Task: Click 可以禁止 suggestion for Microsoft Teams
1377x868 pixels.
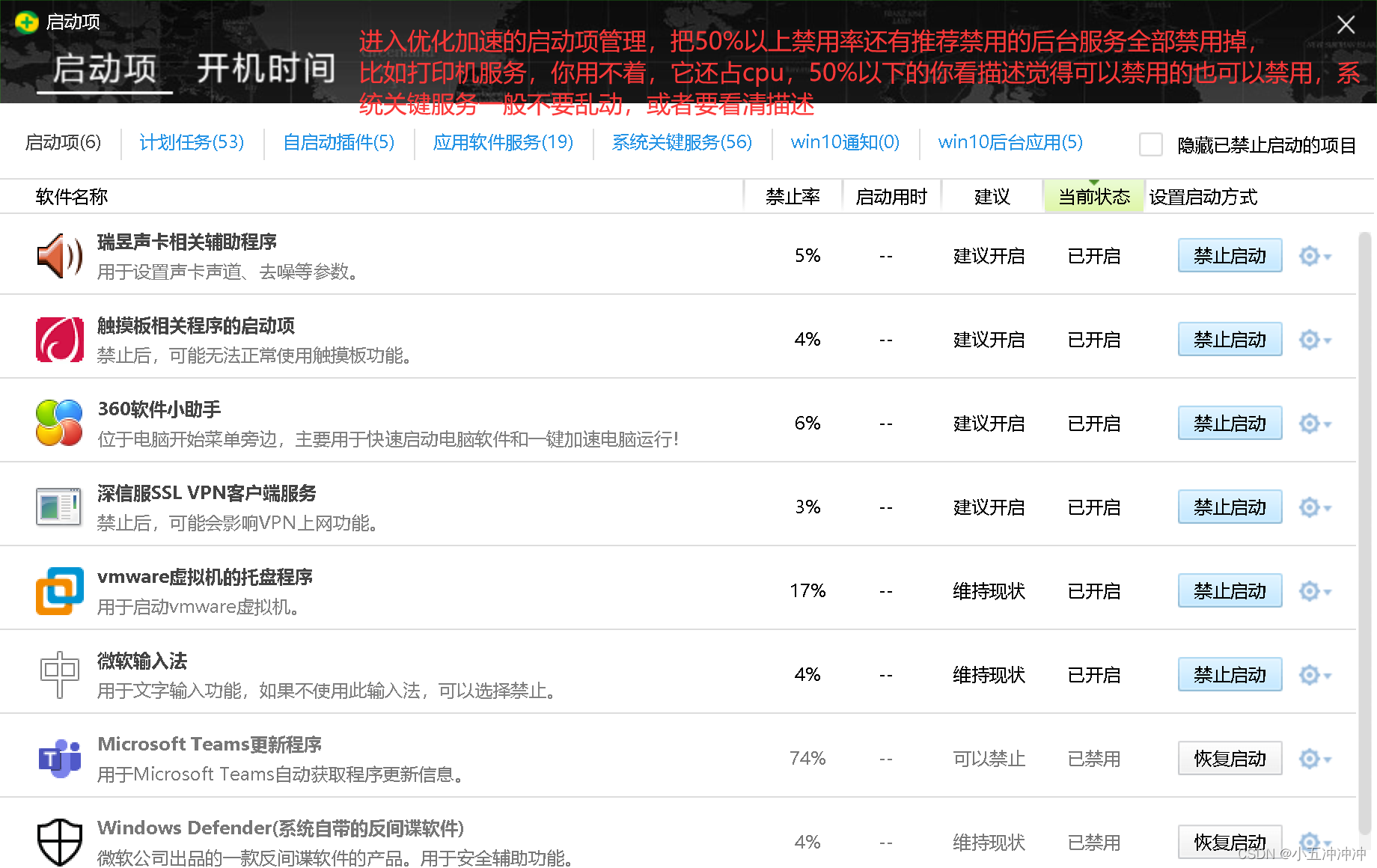Action: pos(989,759)
